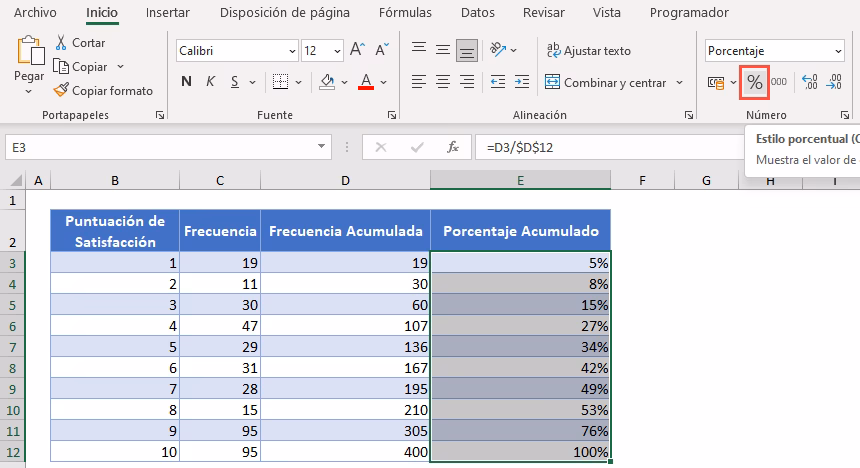Increase decimal places

point(810,82)
